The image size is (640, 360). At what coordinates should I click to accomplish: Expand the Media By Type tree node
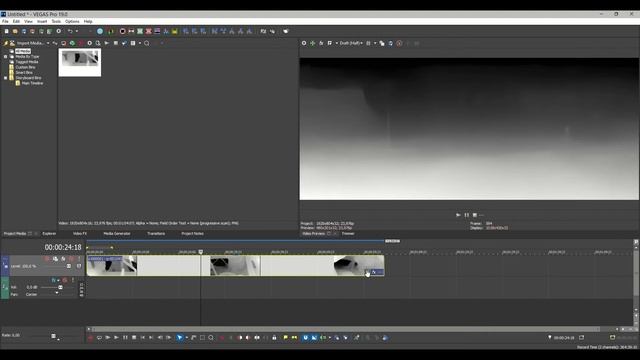pos(6,56)
